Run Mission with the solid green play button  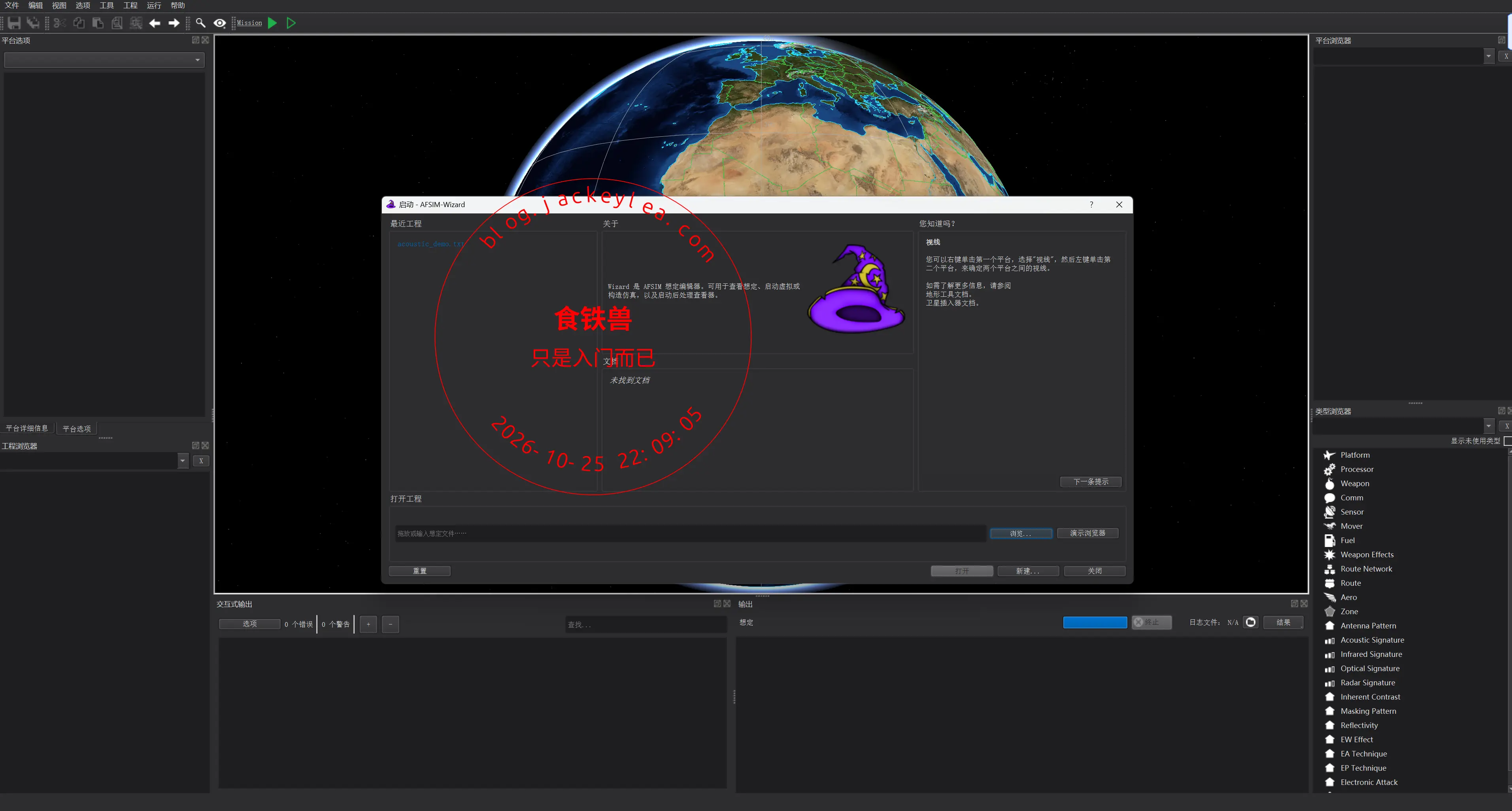click(272, 23)
